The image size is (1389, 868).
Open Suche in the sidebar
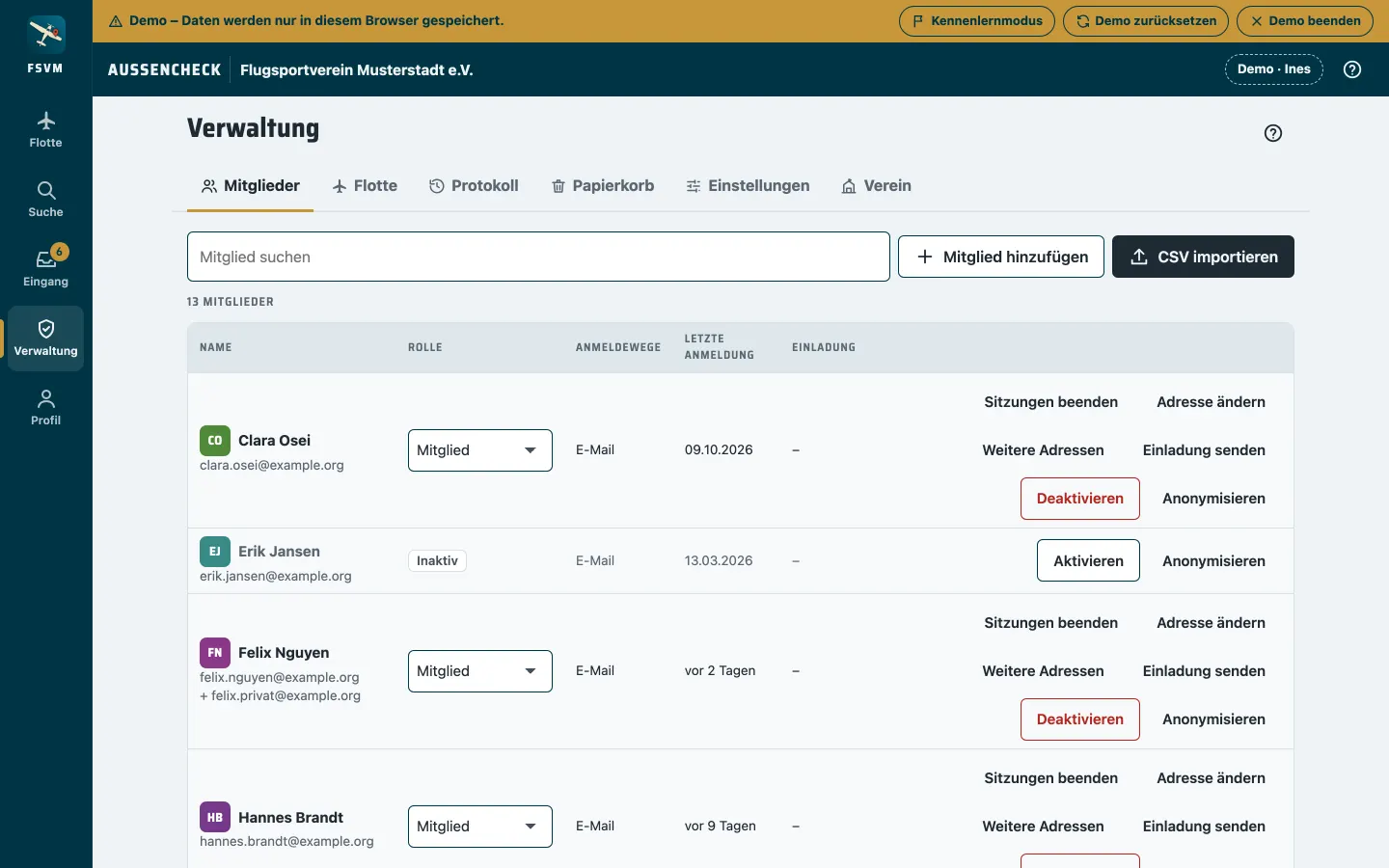(x=45, y=200)
